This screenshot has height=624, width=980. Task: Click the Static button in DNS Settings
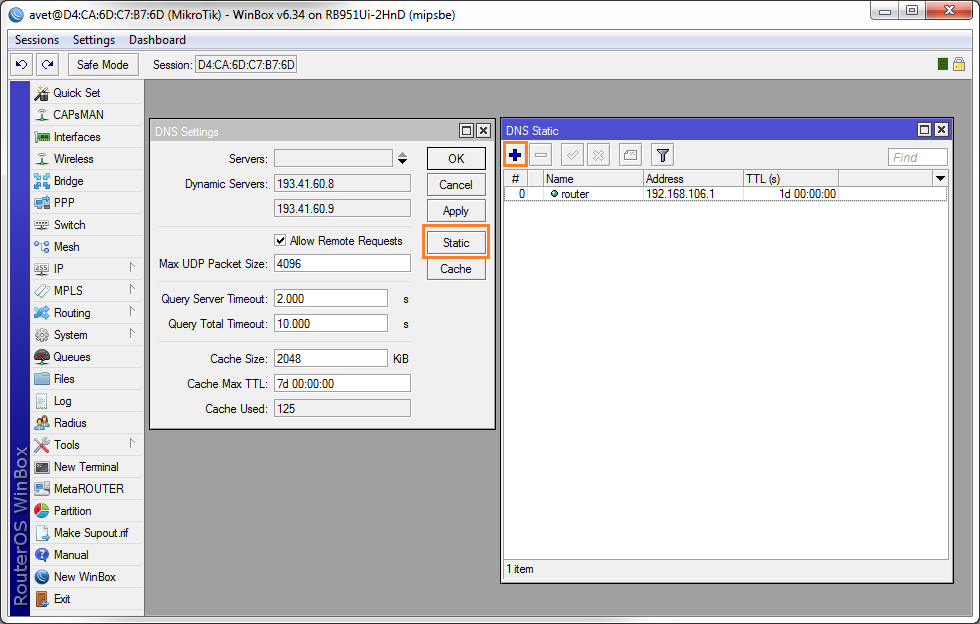456,243
